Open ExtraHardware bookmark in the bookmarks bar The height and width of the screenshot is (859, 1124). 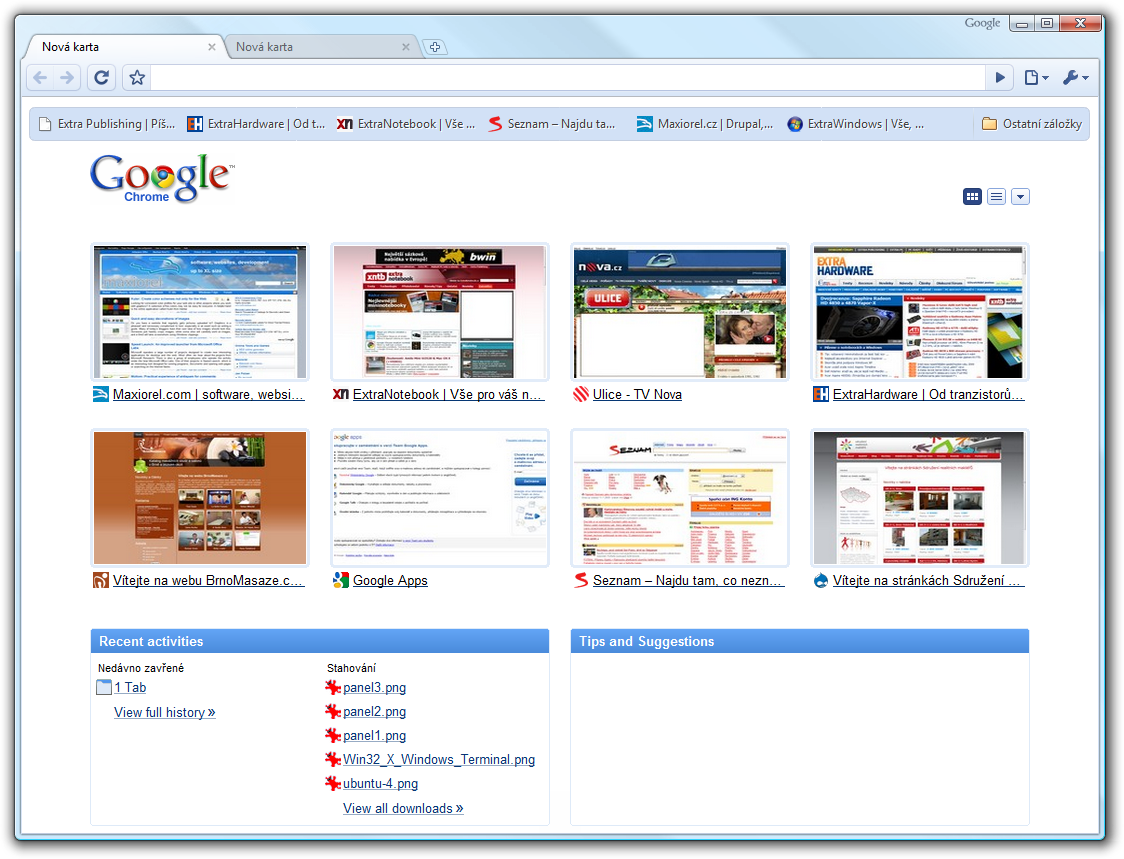[x=256, y=124]
